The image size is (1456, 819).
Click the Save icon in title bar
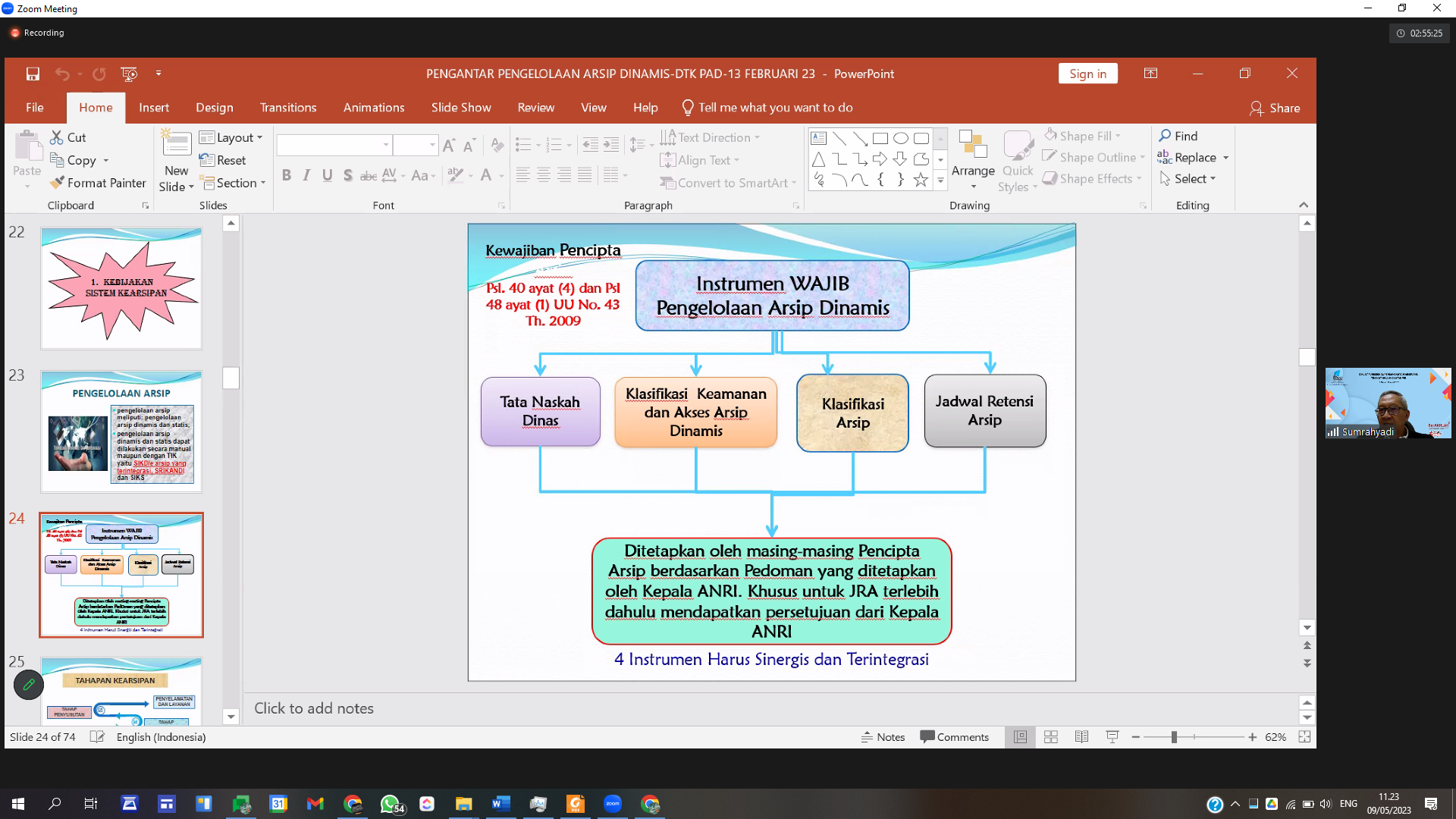click(x=33, y=74)
